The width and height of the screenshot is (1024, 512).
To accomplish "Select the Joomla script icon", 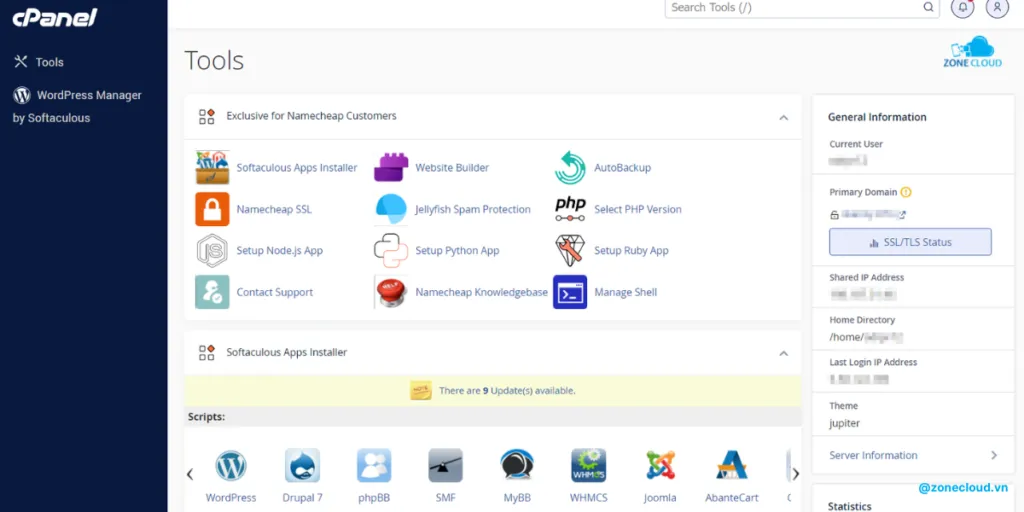I will 660,466.
